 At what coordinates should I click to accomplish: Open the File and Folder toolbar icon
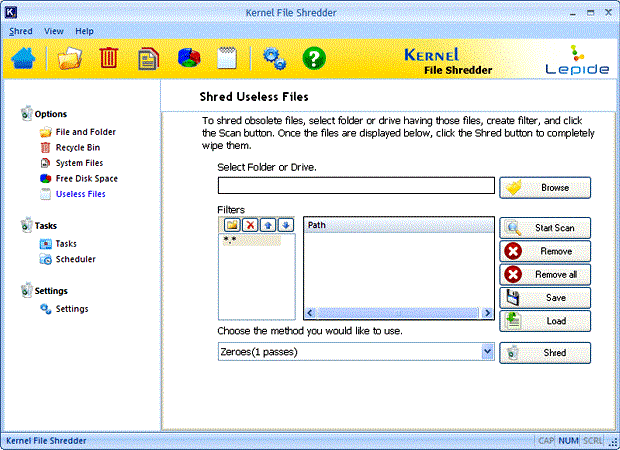70,59
